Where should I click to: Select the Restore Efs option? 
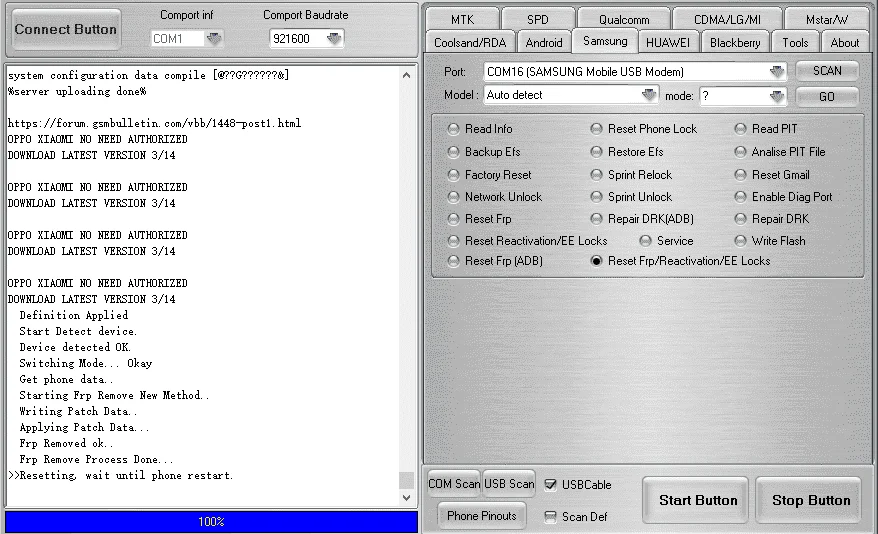[x=627, y=152]
